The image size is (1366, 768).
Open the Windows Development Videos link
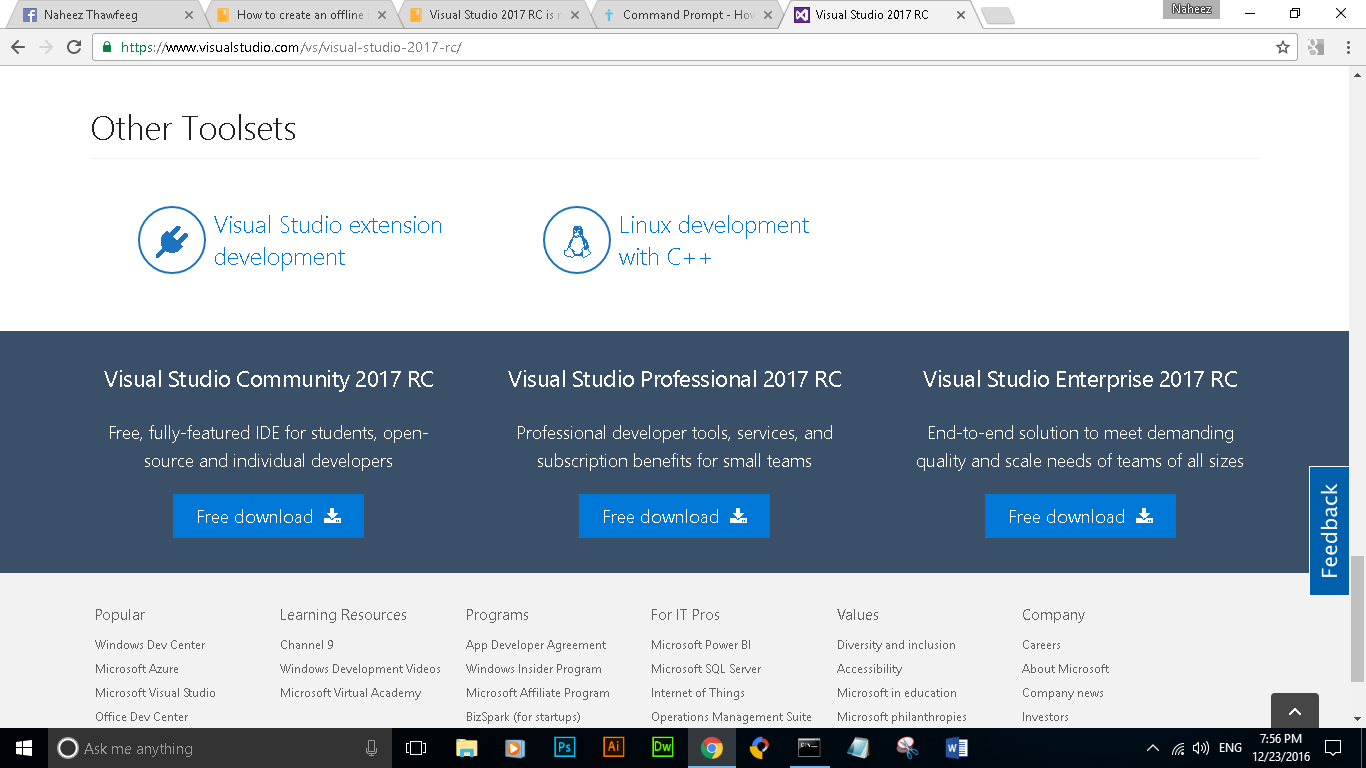(360, 669)
